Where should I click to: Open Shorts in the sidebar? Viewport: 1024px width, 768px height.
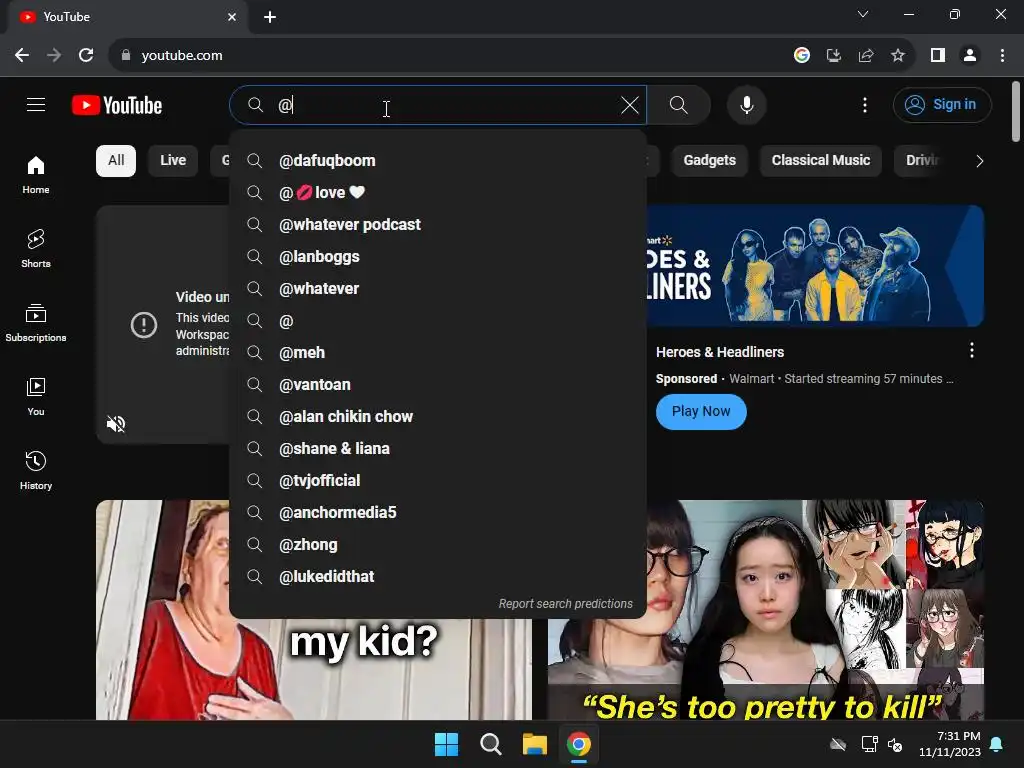[36, 249]
